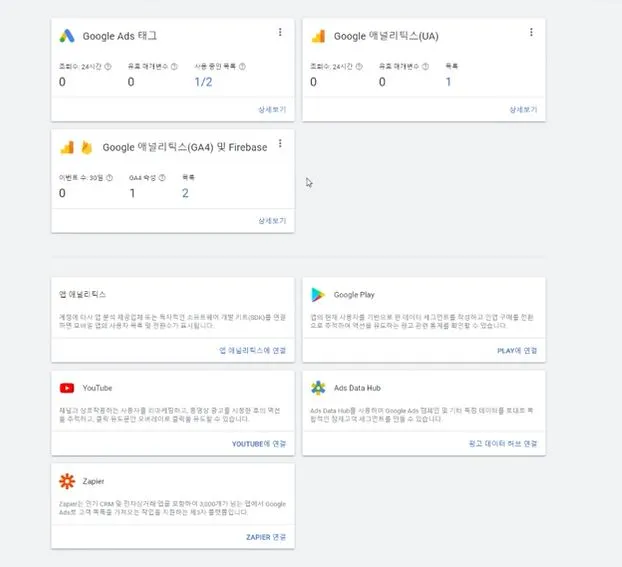Click the Ads Data Hub description text

click(422, 415)
